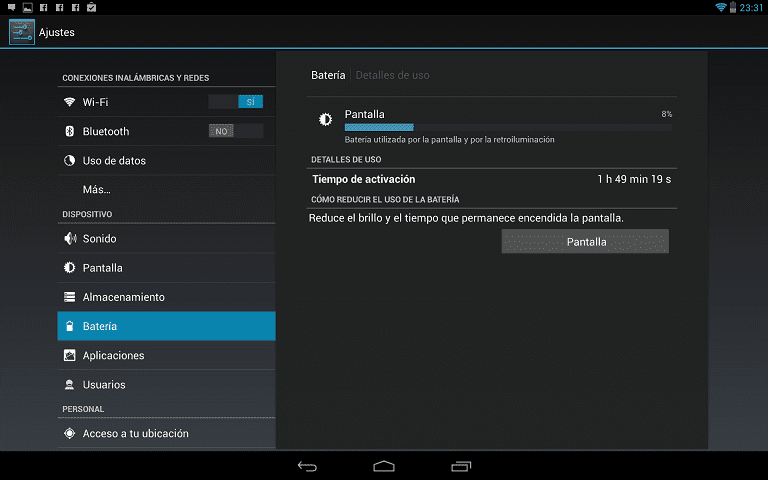Viewport: 768px width, 480px height.
Task: Open the image notification icon in status bar
Action: coord(27,7)
